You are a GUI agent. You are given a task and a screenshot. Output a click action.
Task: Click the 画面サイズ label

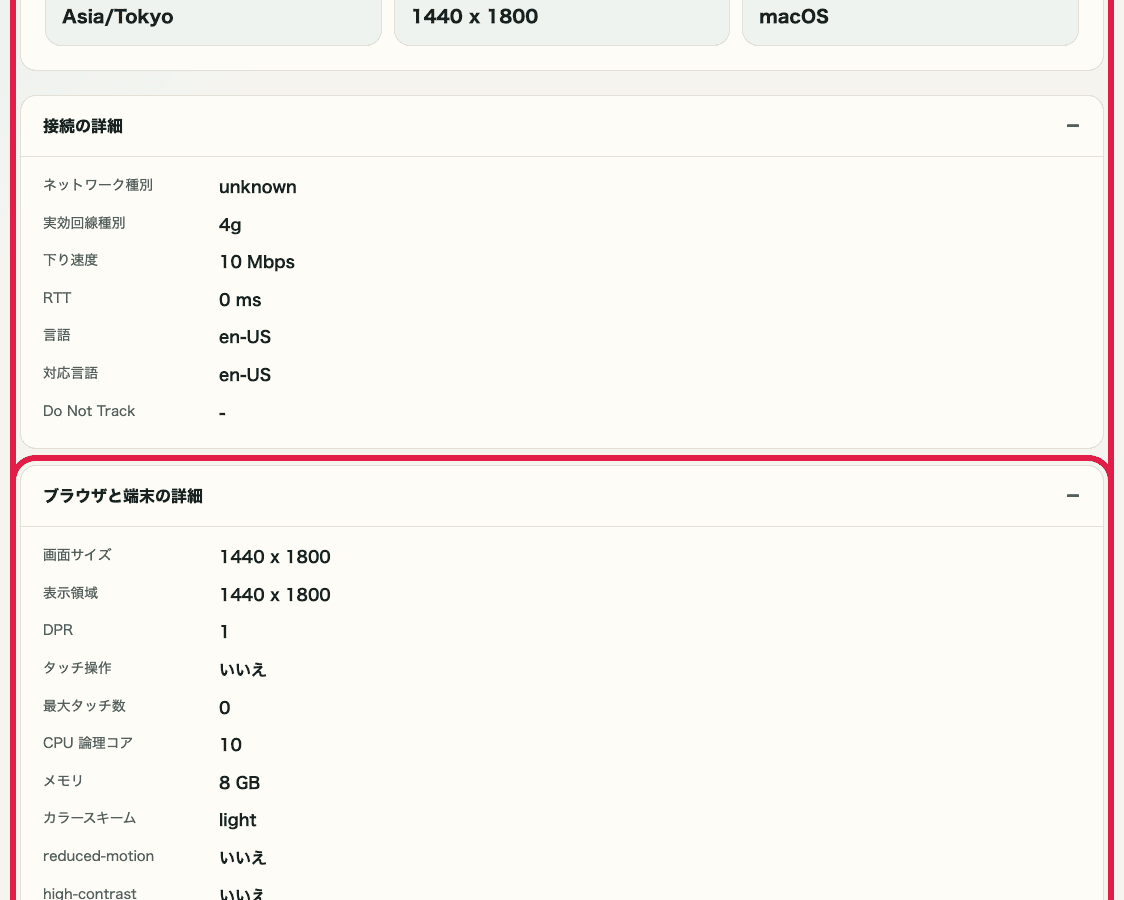[77, 556]
